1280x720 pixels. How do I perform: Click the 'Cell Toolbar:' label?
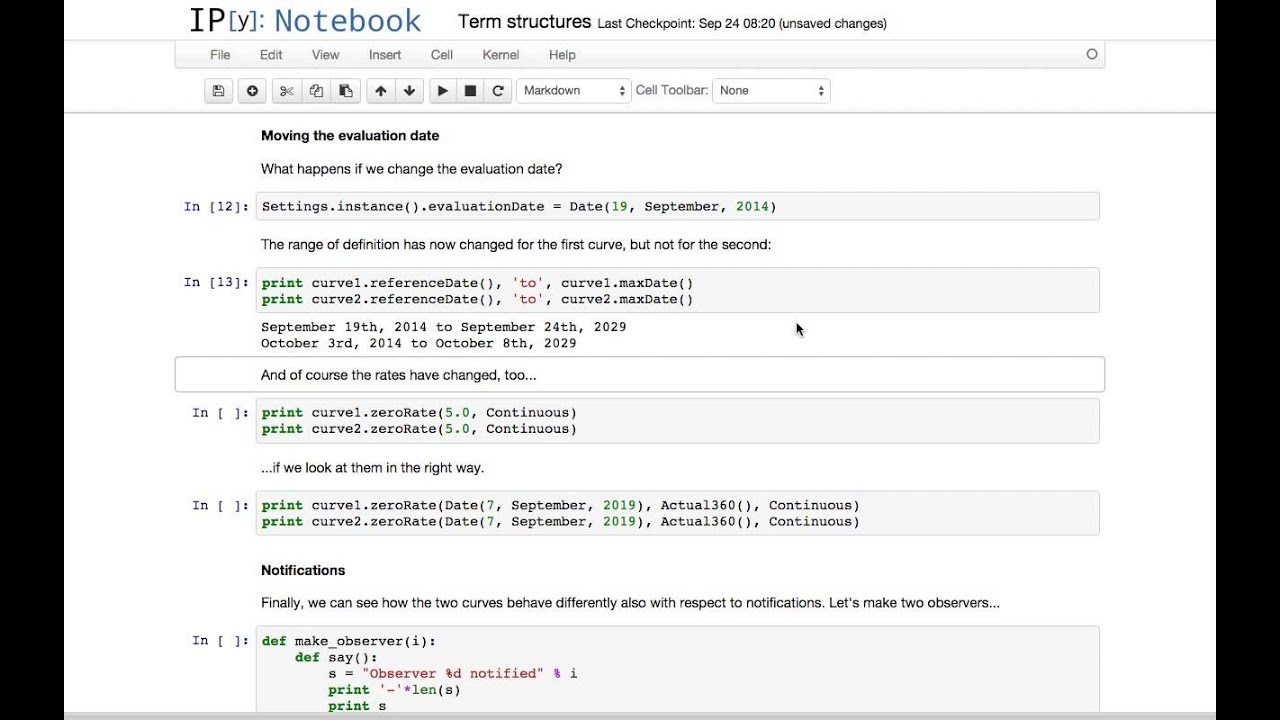672,91
